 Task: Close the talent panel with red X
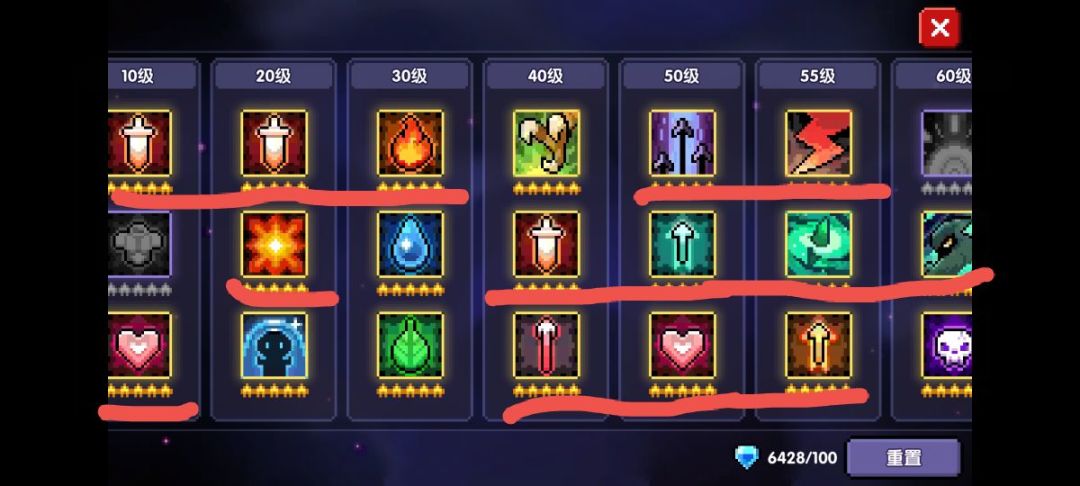(x=939, y=28)
